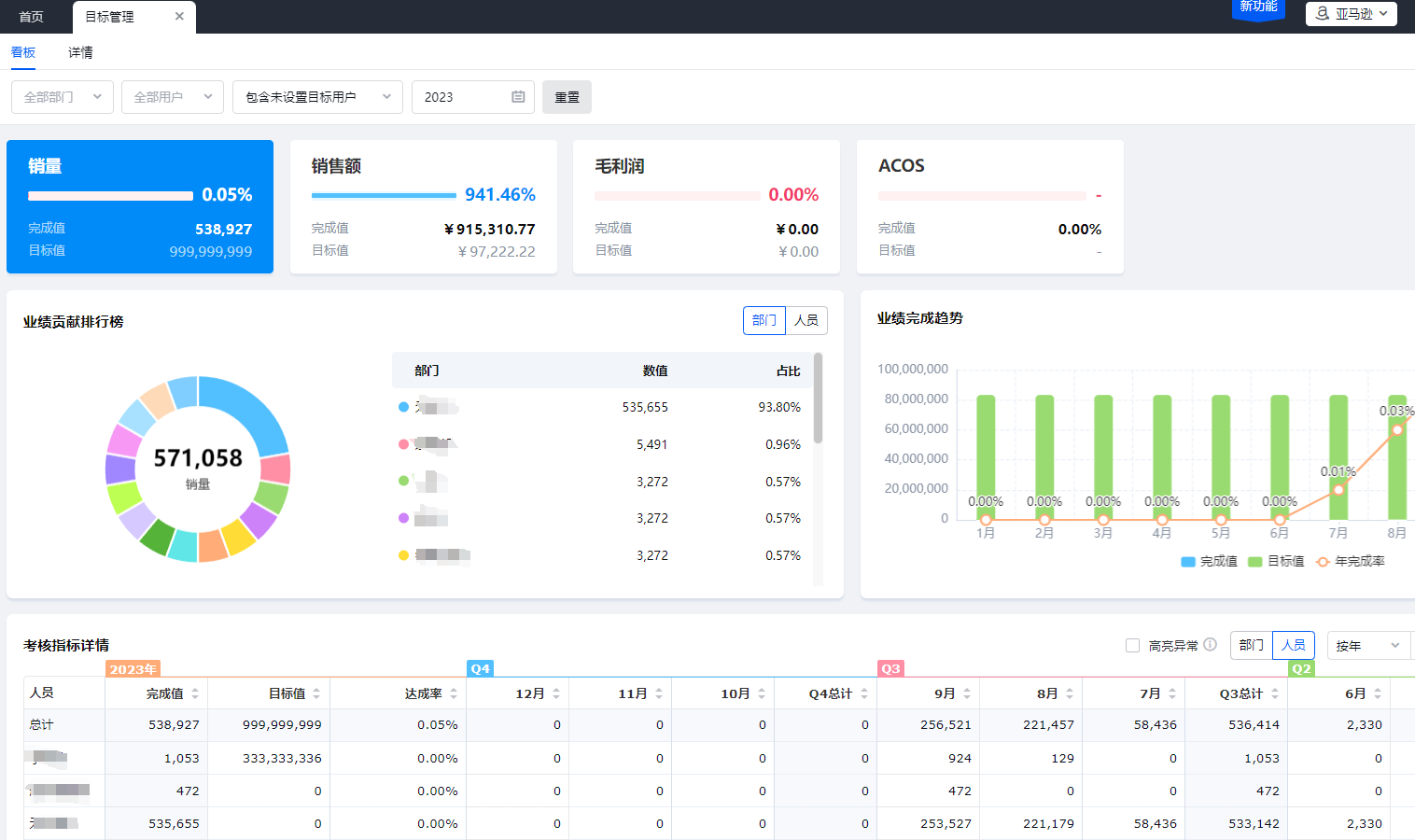Click the 536,414 Q3 total cell
This screenshot has height=840, width=1415.
pyautogui.click(x=1254, y=724)
